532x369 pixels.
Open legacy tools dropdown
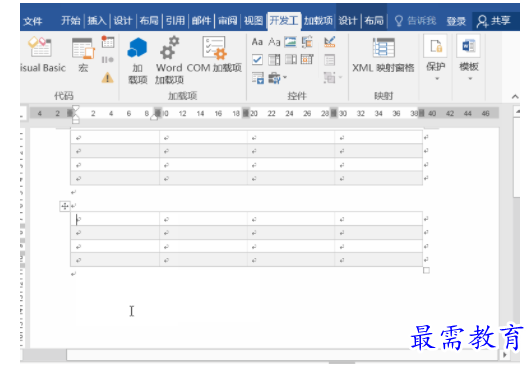(278, 78)
